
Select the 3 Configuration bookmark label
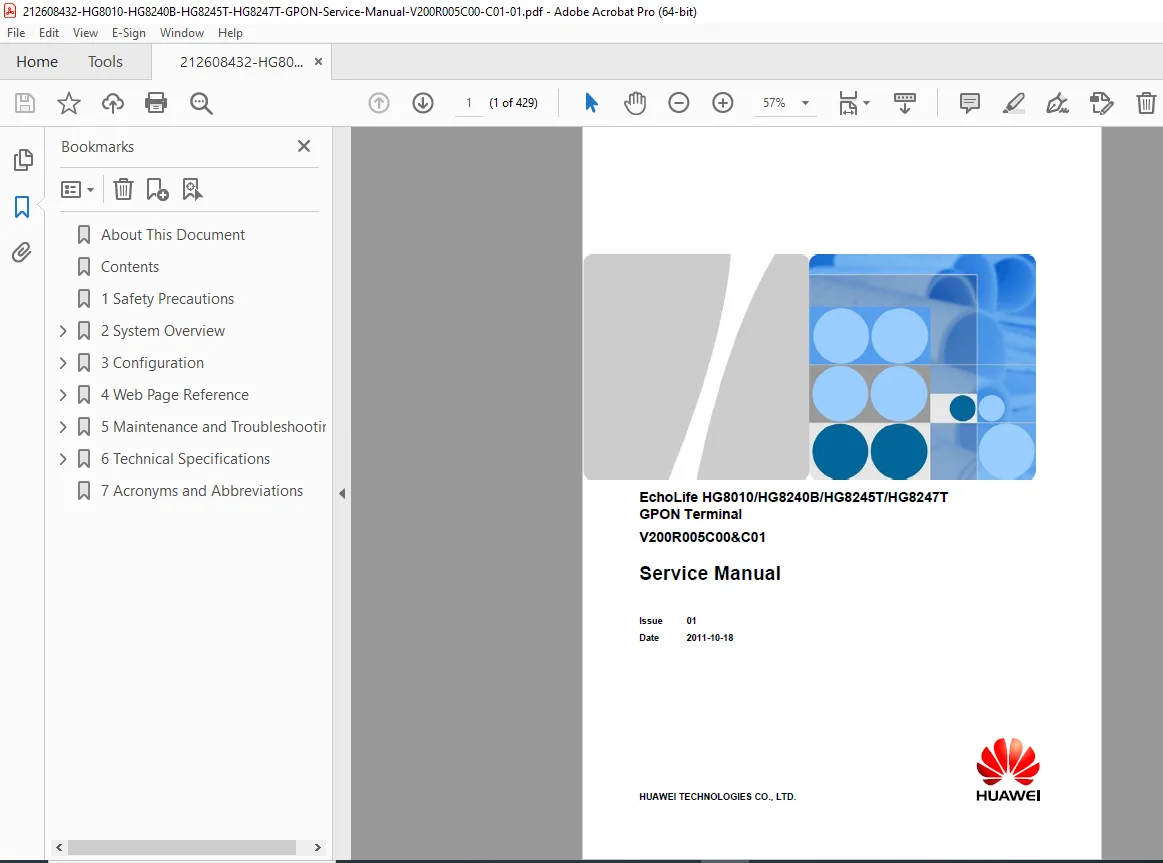tap(152, 363)
